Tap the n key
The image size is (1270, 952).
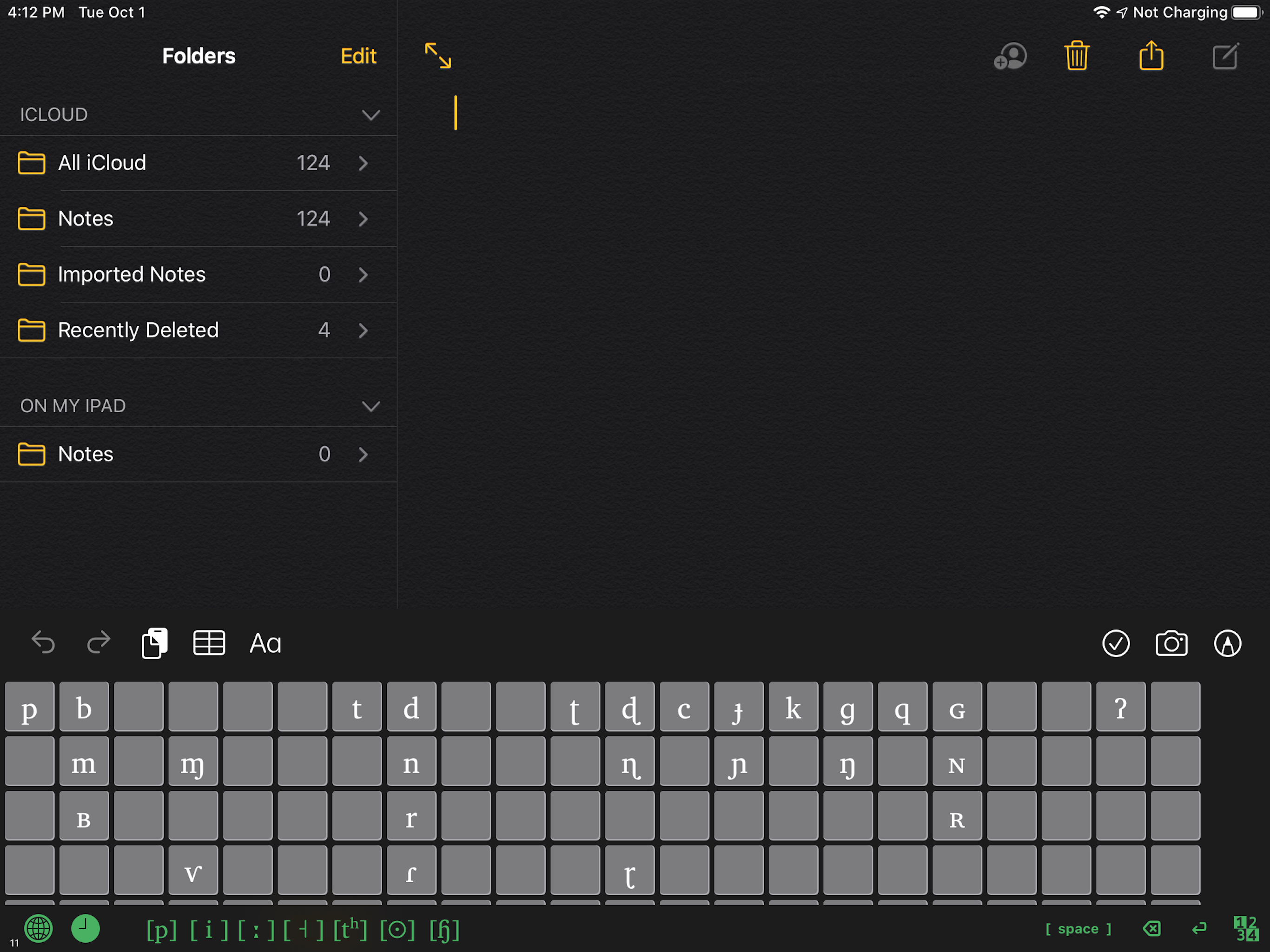tap(411, 761)
